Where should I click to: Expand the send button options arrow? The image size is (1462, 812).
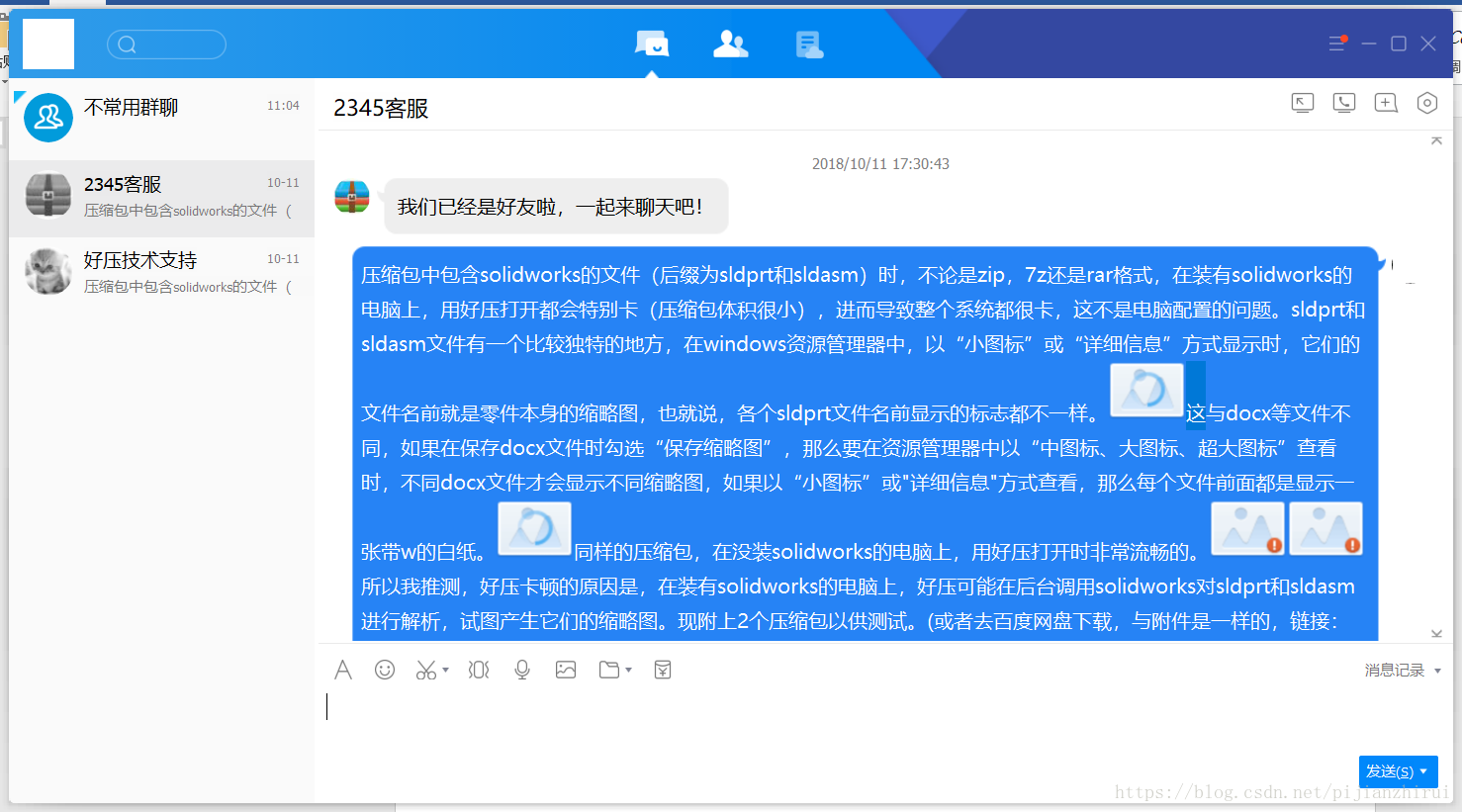click(1424, 771)
